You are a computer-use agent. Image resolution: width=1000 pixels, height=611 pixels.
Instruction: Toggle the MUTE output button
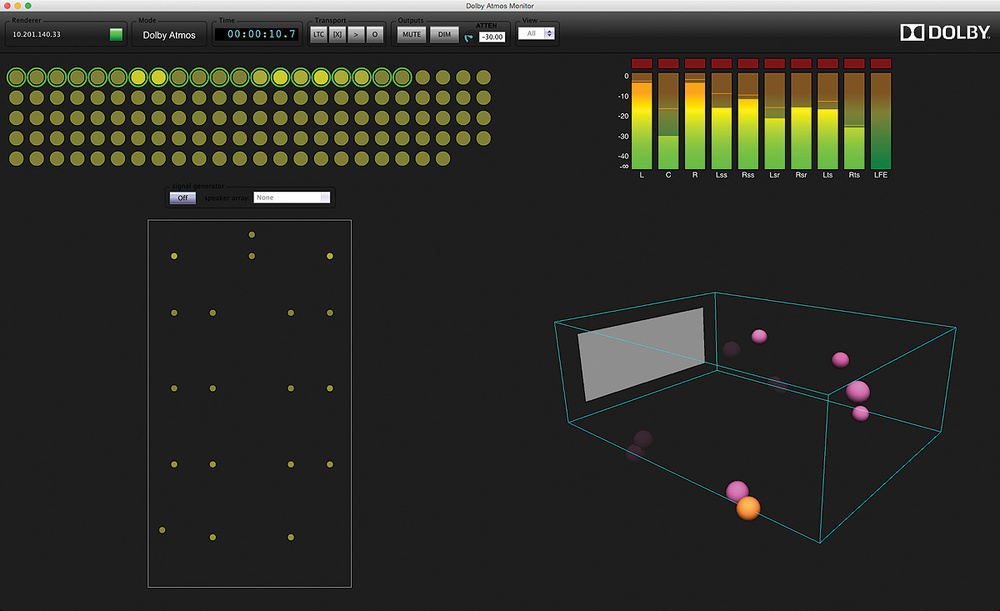point(411,34)
